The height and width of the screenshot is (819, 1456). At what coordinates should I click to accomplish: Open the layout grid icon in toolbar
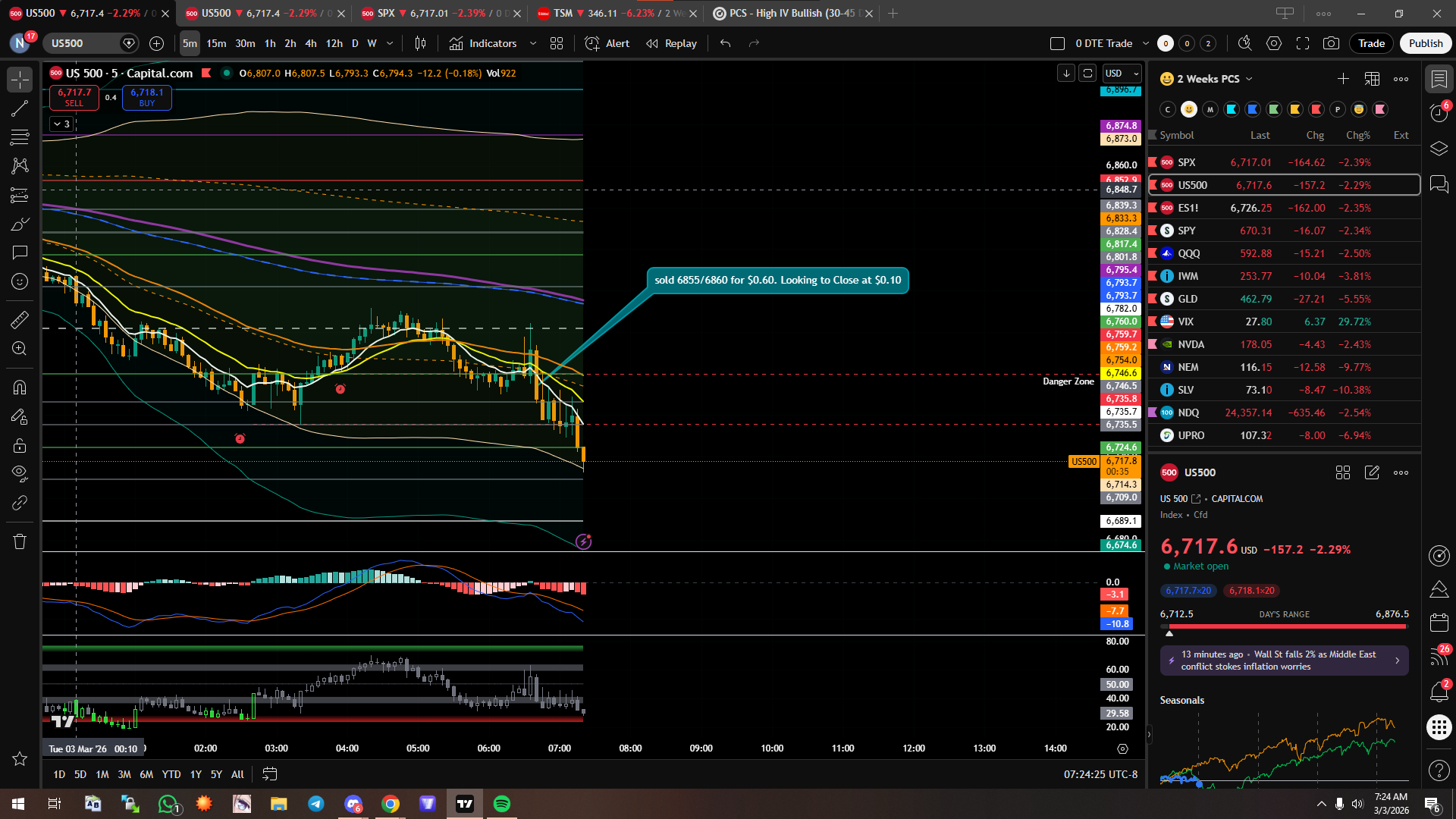pos(557,43)
